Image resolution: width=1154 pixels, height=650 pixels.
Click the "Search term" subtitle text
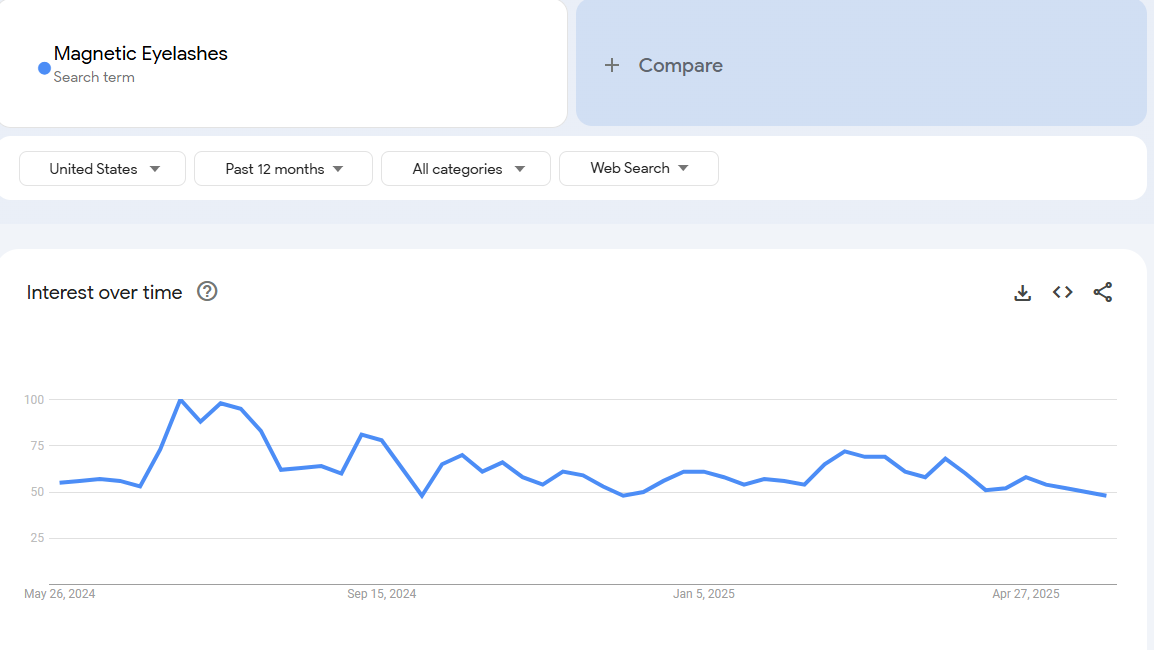[94, 78]
